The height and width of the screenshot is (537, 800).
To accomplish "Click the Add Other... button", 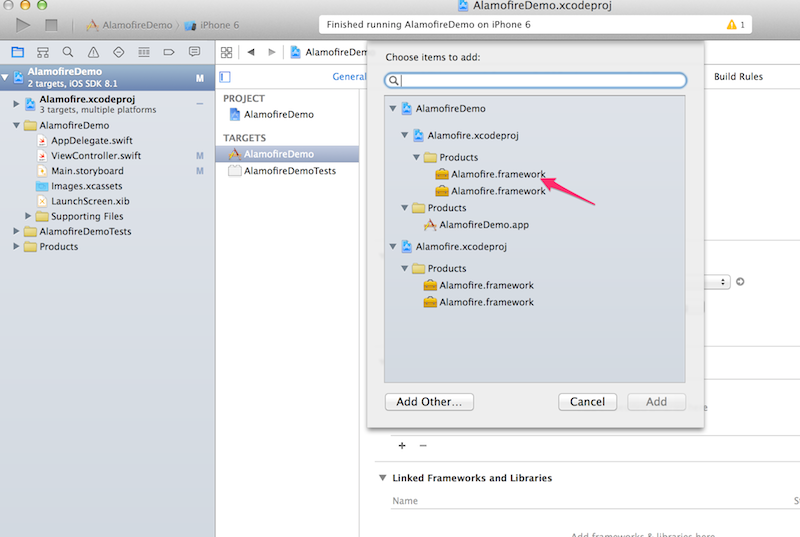I will [x=429, y=402].
